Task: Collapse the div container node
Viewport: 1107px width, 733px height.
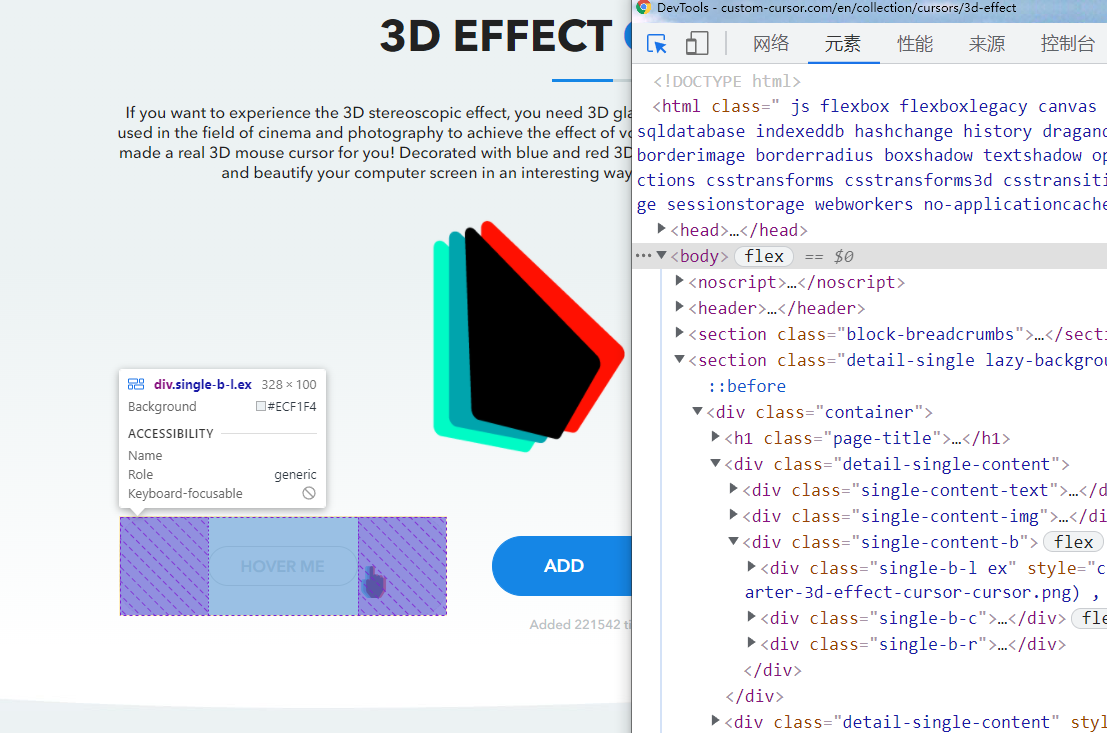Action: [698, 411]
